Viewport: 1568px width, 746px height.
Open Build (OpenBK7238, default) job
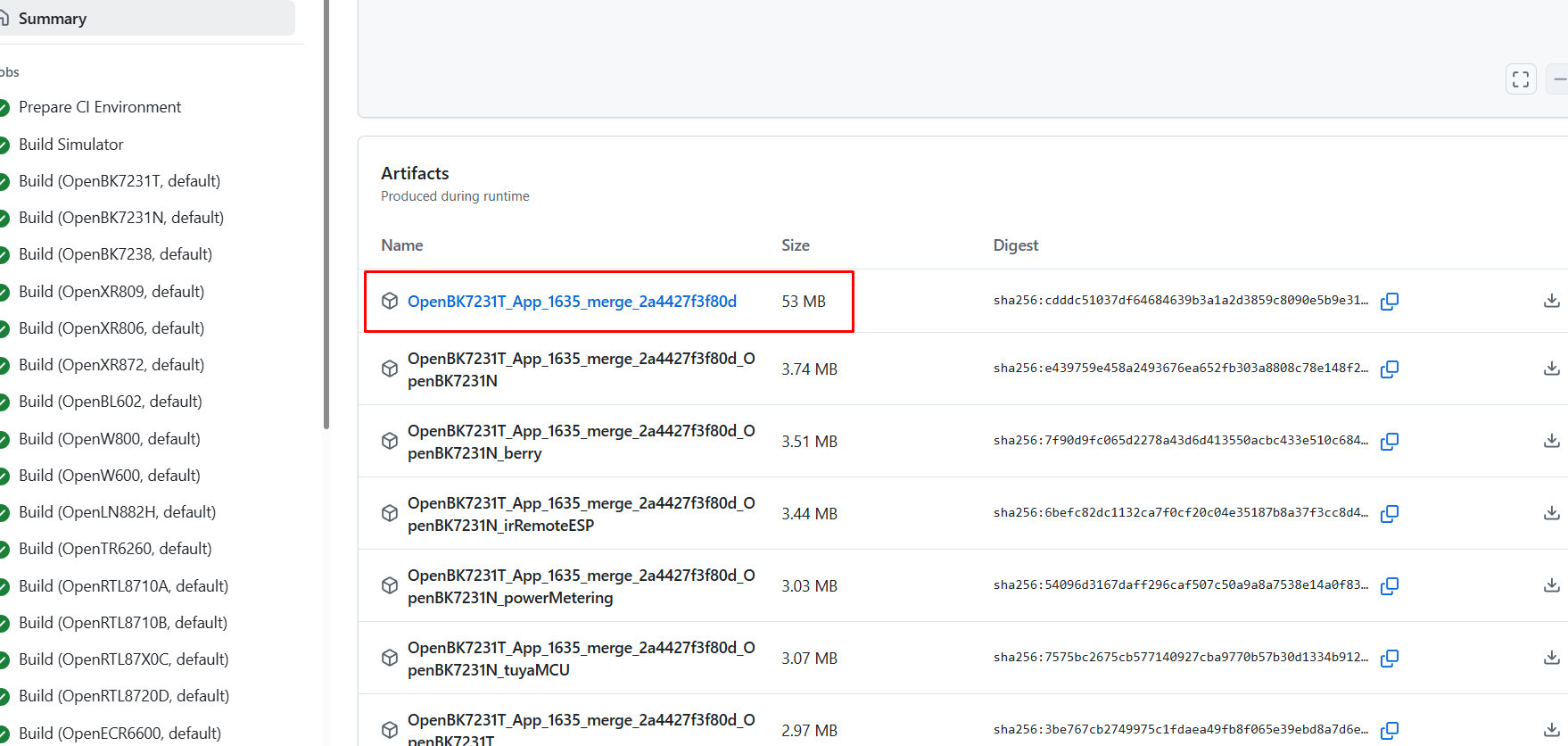click(x=116, y=254)
